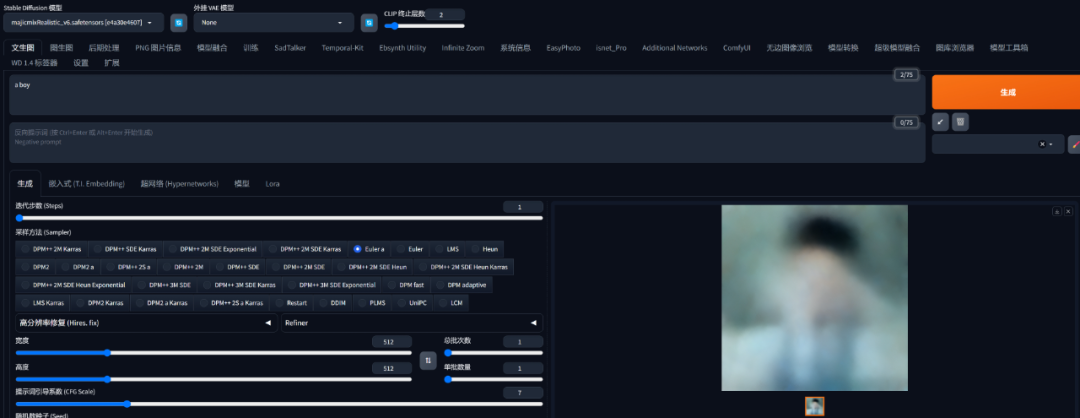This screenshot has height=418, width=1080.
Task: Adjust the 高度 height slider
Action: tap(214, 379)
